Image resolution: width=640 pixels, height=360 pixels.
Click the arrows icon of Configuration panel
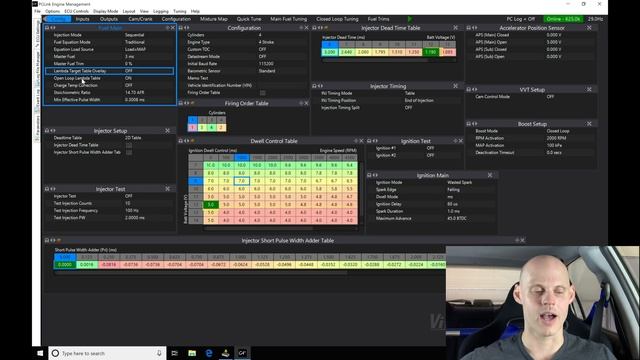(187, 28)
